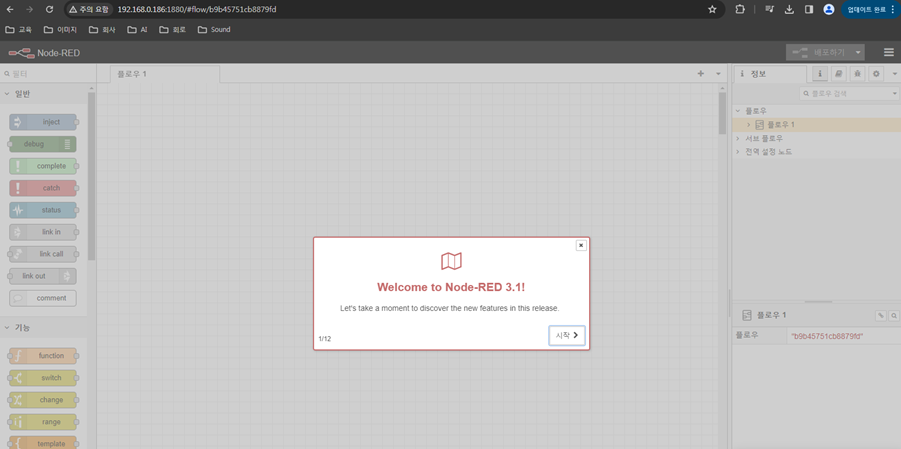The image size is (901, 449).
Task: Open the configuration nodes gear tab
Action: tap(876, 74)
